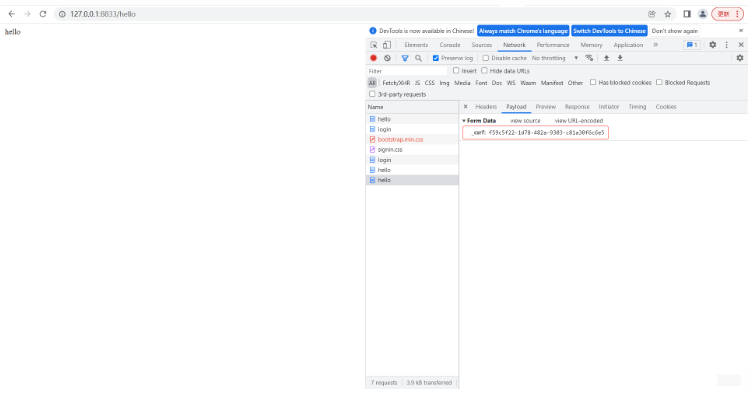This screenshot has width=756, height=396.
Task: Check the Invert filter checkbox
Action: (456, 70)
